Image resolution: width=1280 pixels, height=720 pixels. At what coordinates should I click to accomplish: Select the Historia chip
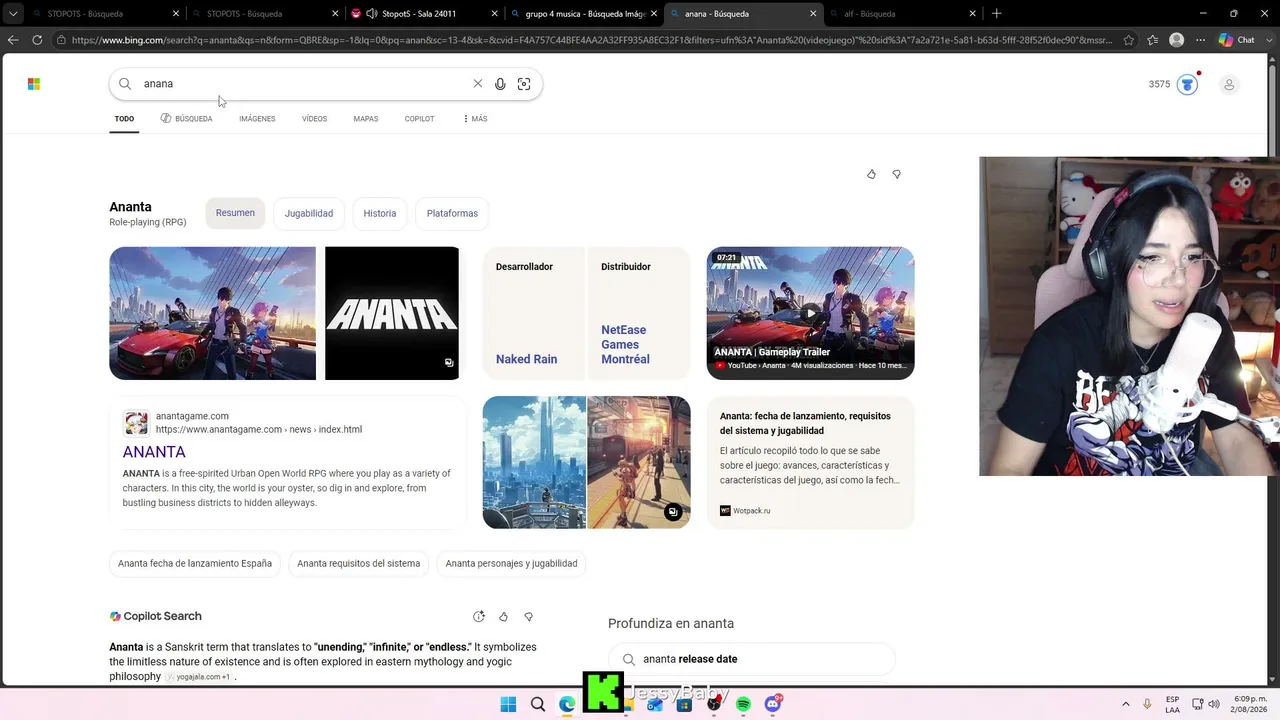coord(380,213)
